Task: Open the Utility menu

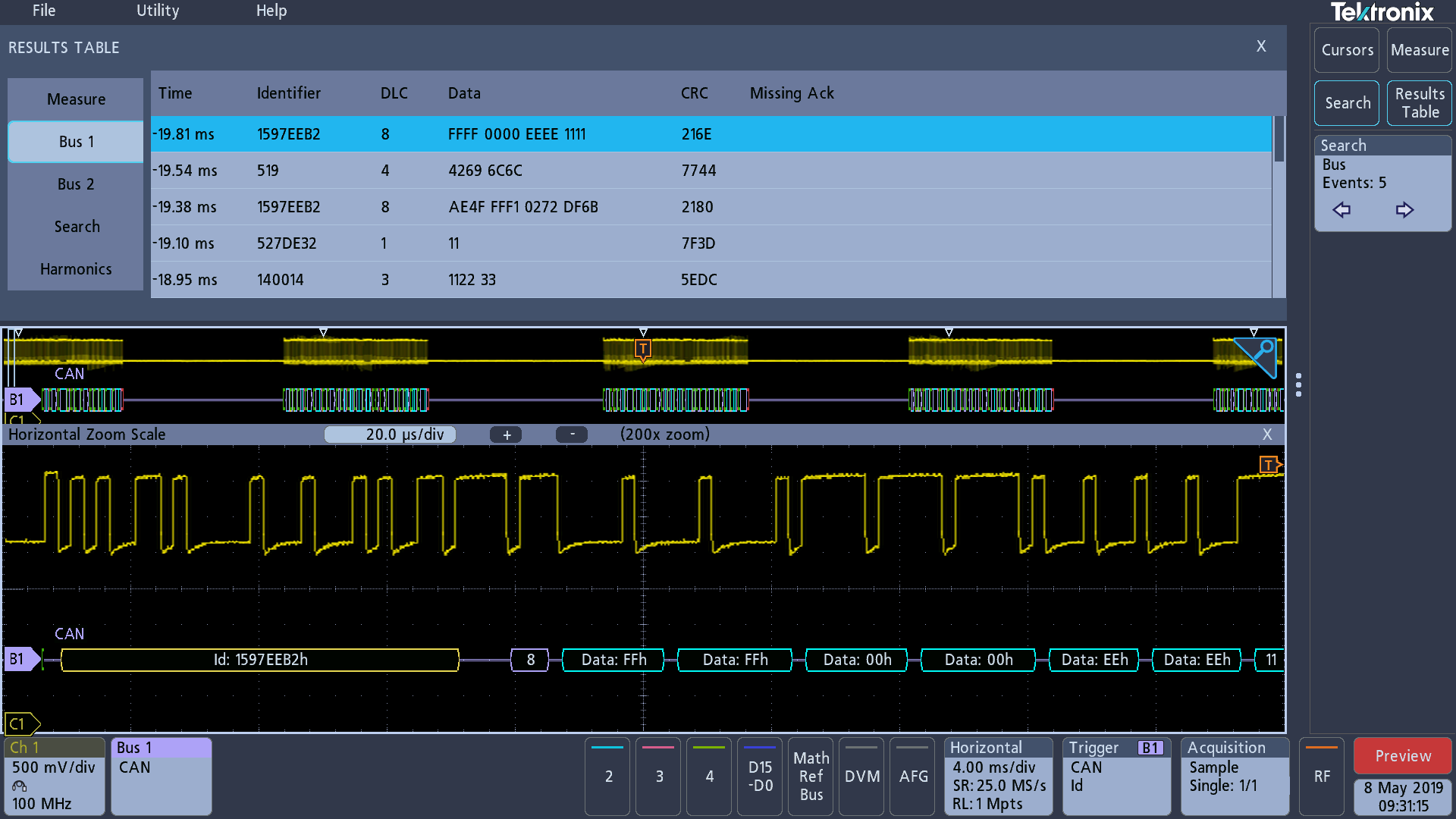Action: pyautogui.click(x=158, y=11)
